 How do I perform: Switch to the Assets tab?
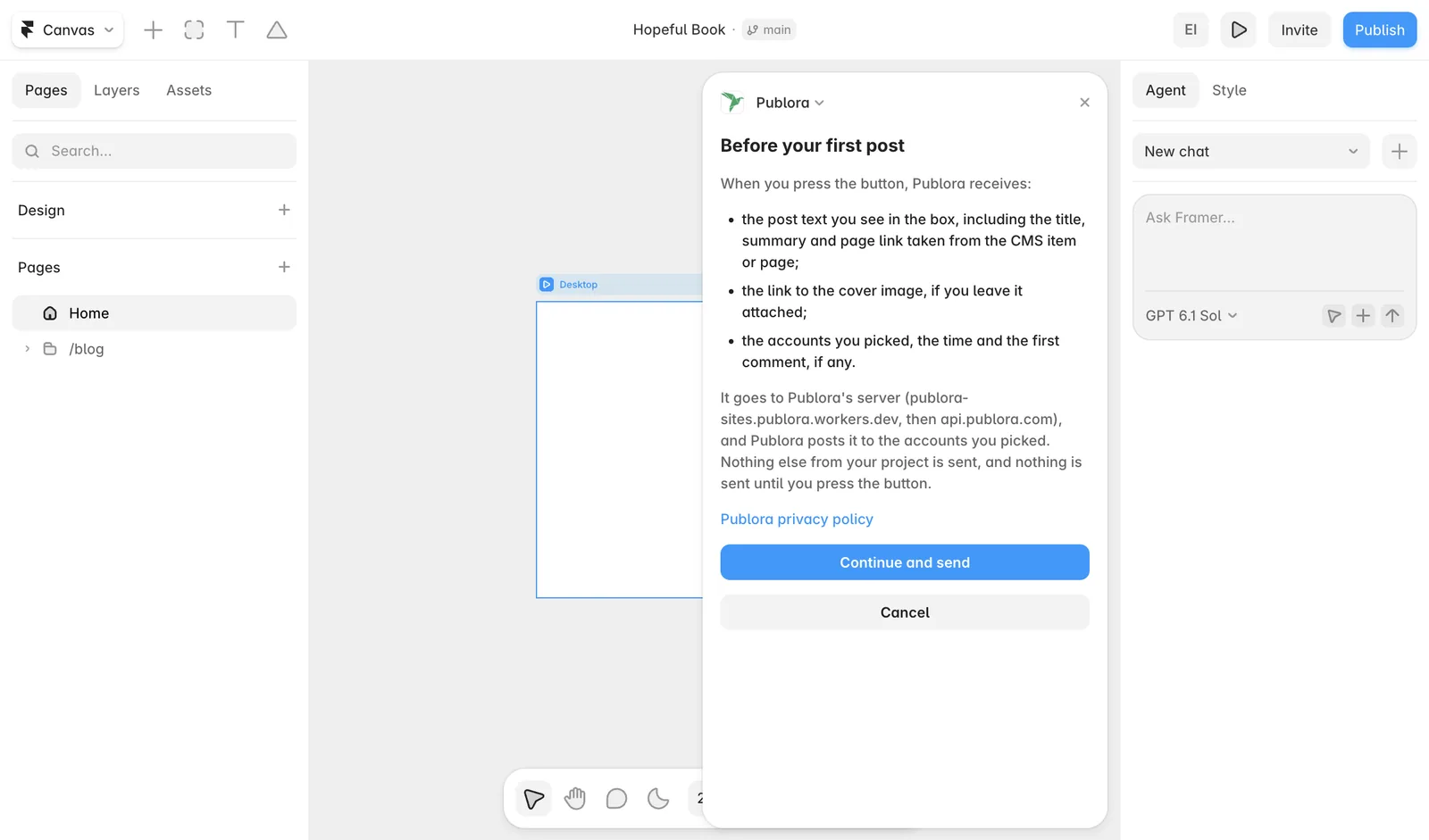188,90
